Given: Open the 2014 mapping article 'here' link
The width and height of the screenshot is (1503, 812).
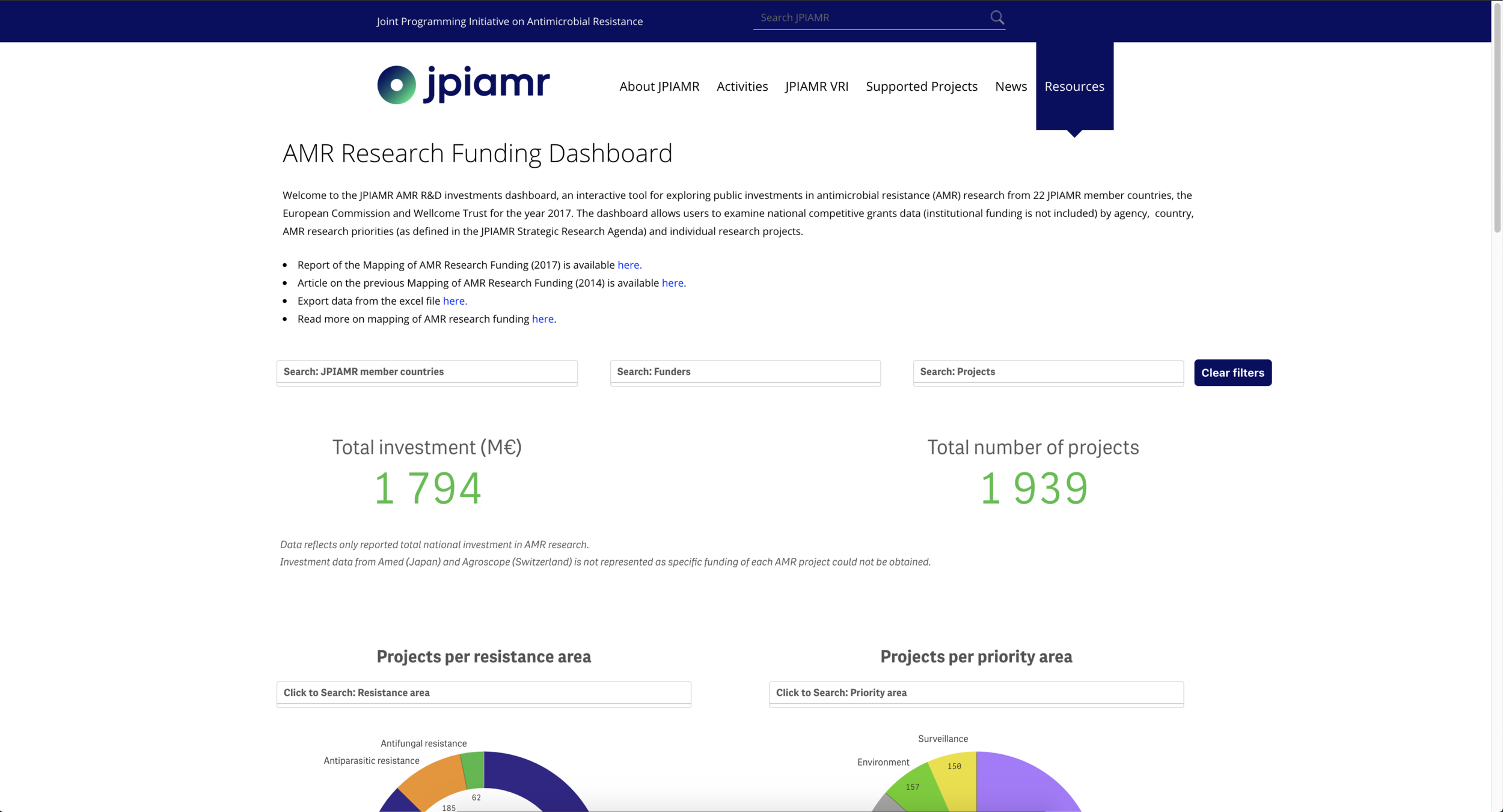Looking at the screenshot, I should tap(672, 282).
